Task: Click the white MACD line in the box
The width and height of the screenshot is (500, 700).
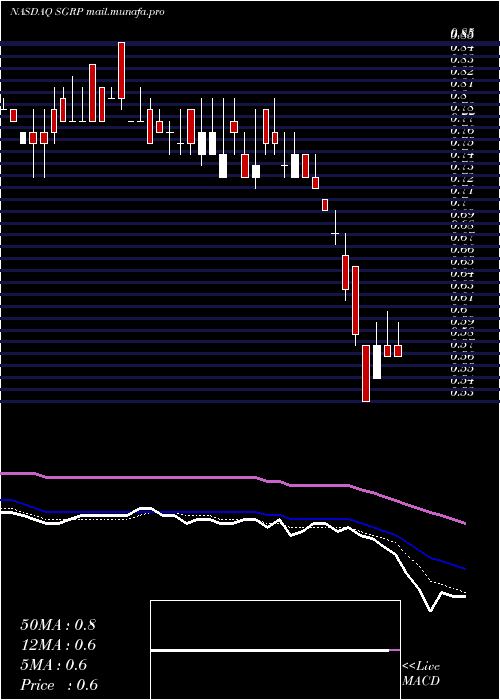Action: 270,650
